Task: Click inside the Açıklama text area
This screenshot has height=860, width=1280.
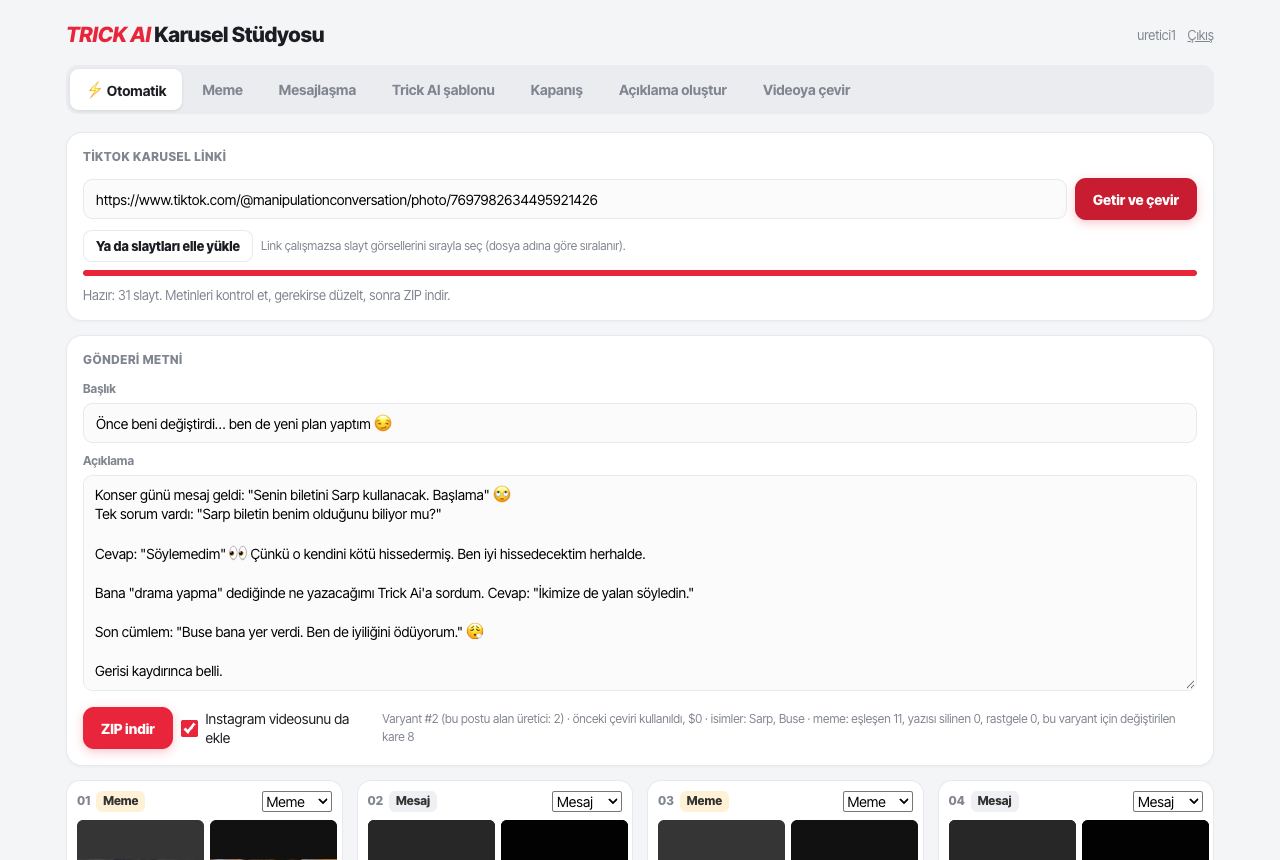Action: coord(640,583)
